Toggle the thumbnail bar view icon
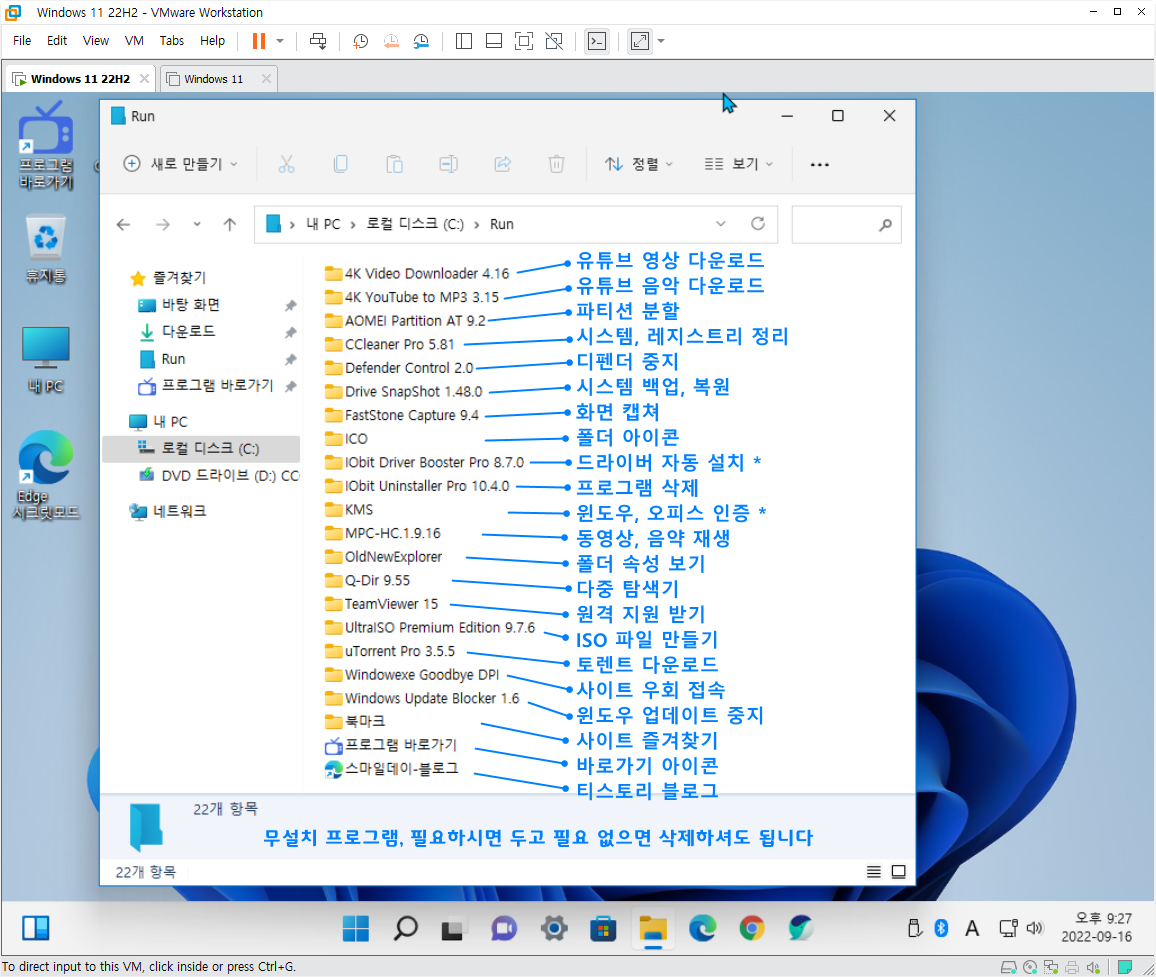Image resolution: width=1156 pixels, height=977 pixels. click(x=494, y=41)
